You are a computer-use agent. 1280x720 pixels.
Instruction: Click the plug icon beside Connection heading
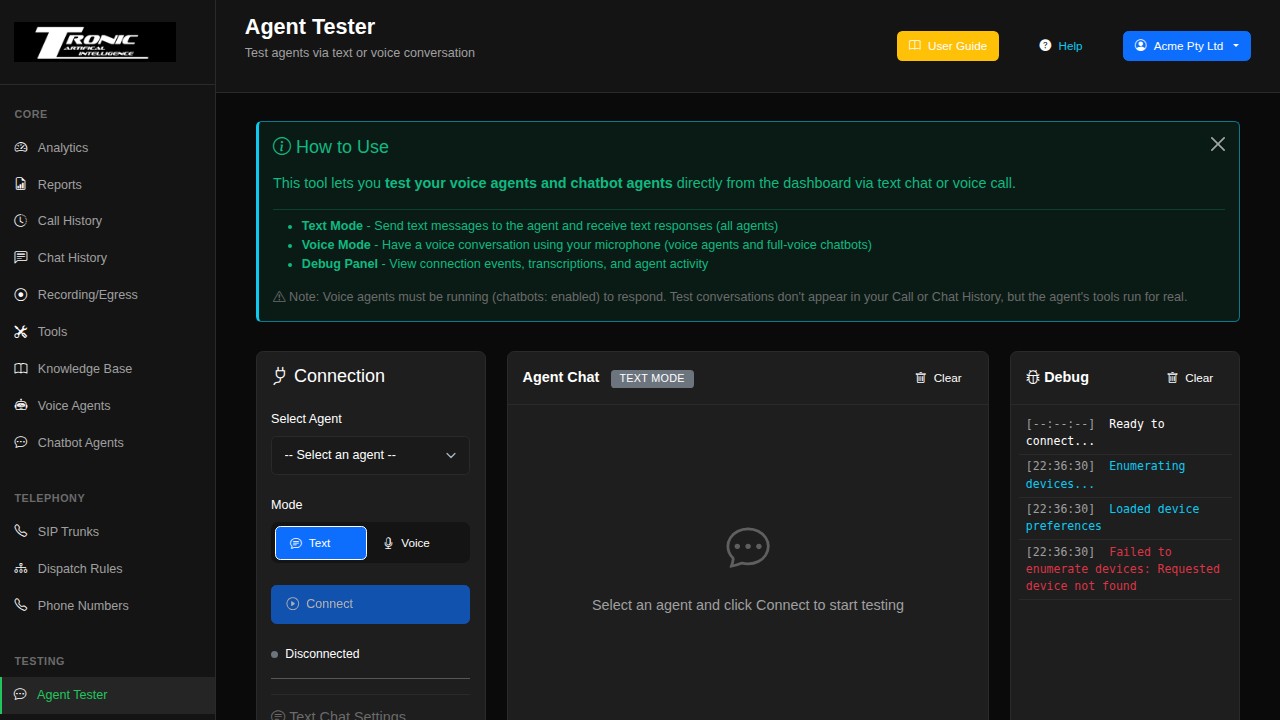click(x=280, y=376)
